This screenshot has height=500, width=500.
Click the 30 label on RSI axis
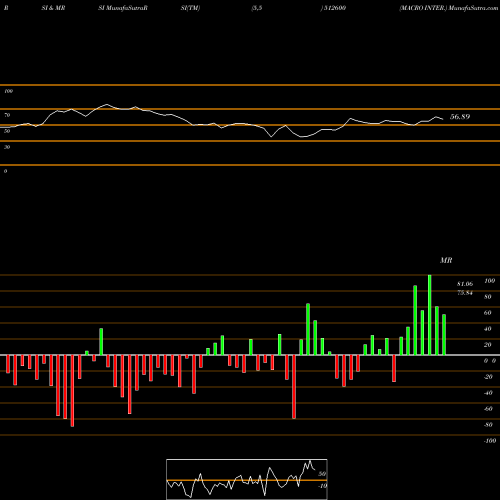click(7, 147)
